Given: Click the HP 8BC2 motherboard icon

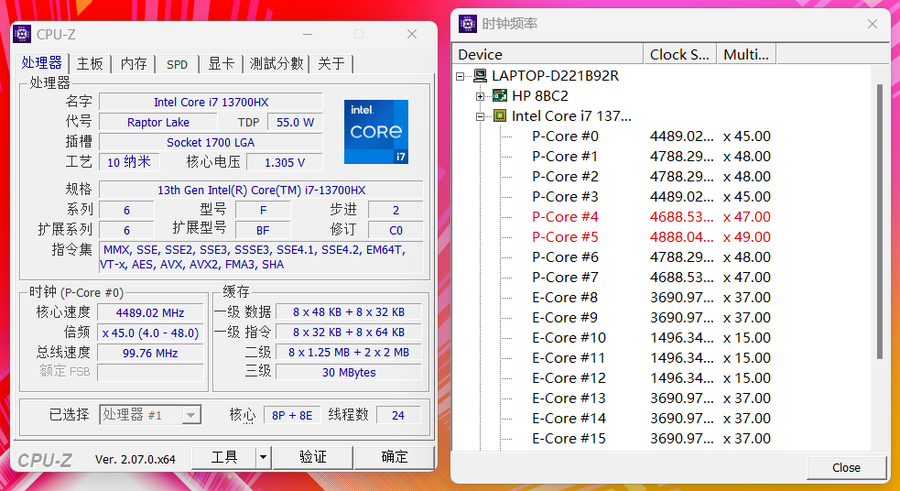Looking at the screenshot, I should 500,96.
